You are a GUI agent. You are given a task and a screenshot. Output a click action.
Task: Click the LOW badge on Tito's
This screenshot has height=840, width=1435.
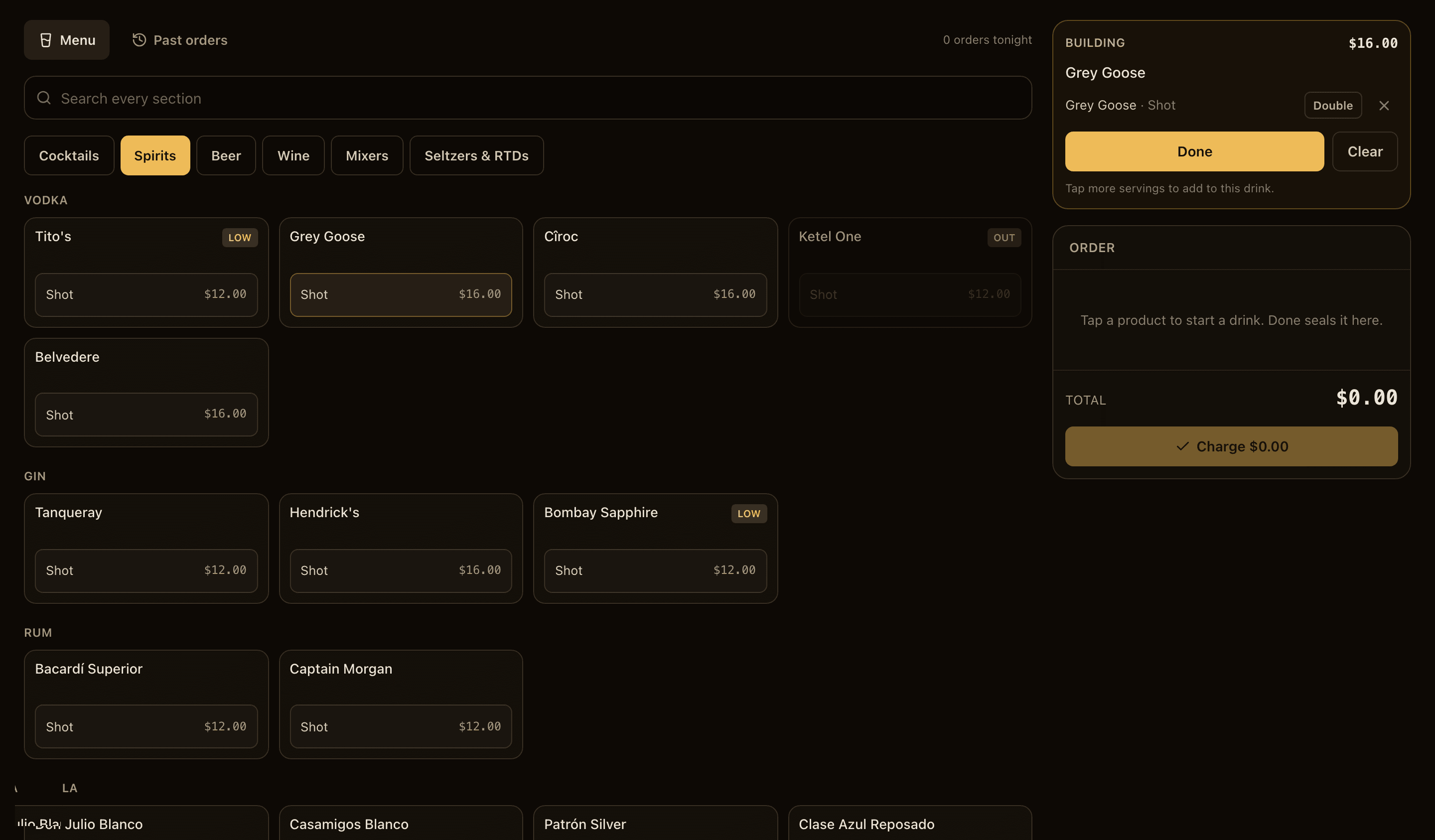coord(240,238)
